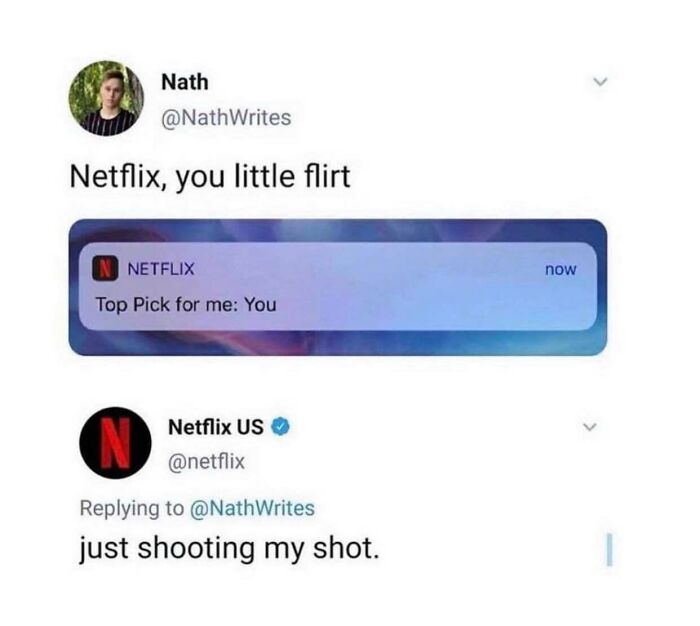This screenshot has height=626, width=700.
Task: Click the 'Top Pick for me: You' notification text
Action: coord(186,305)
